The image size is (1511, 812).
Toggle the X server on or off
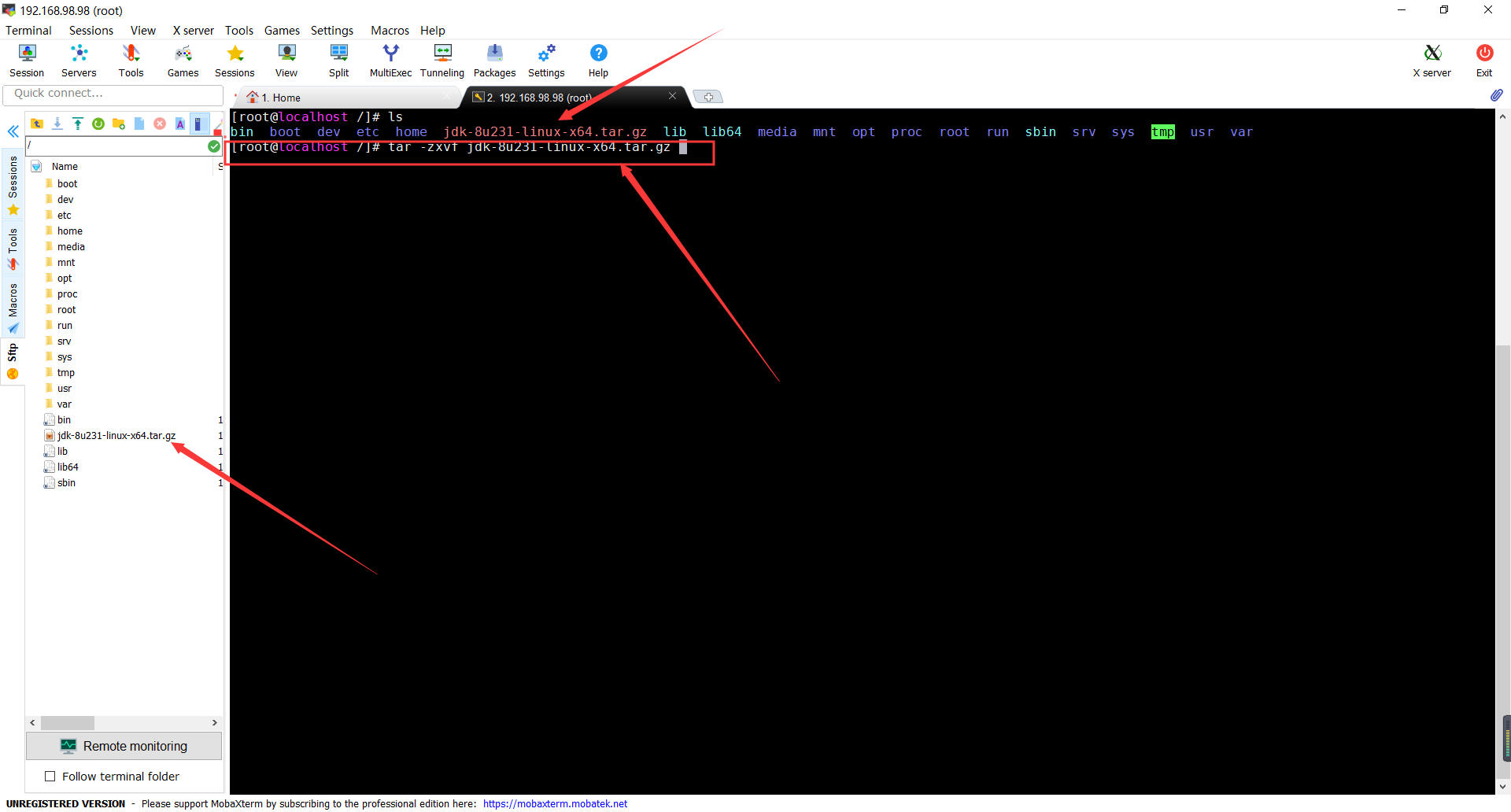pos(1432,59)
